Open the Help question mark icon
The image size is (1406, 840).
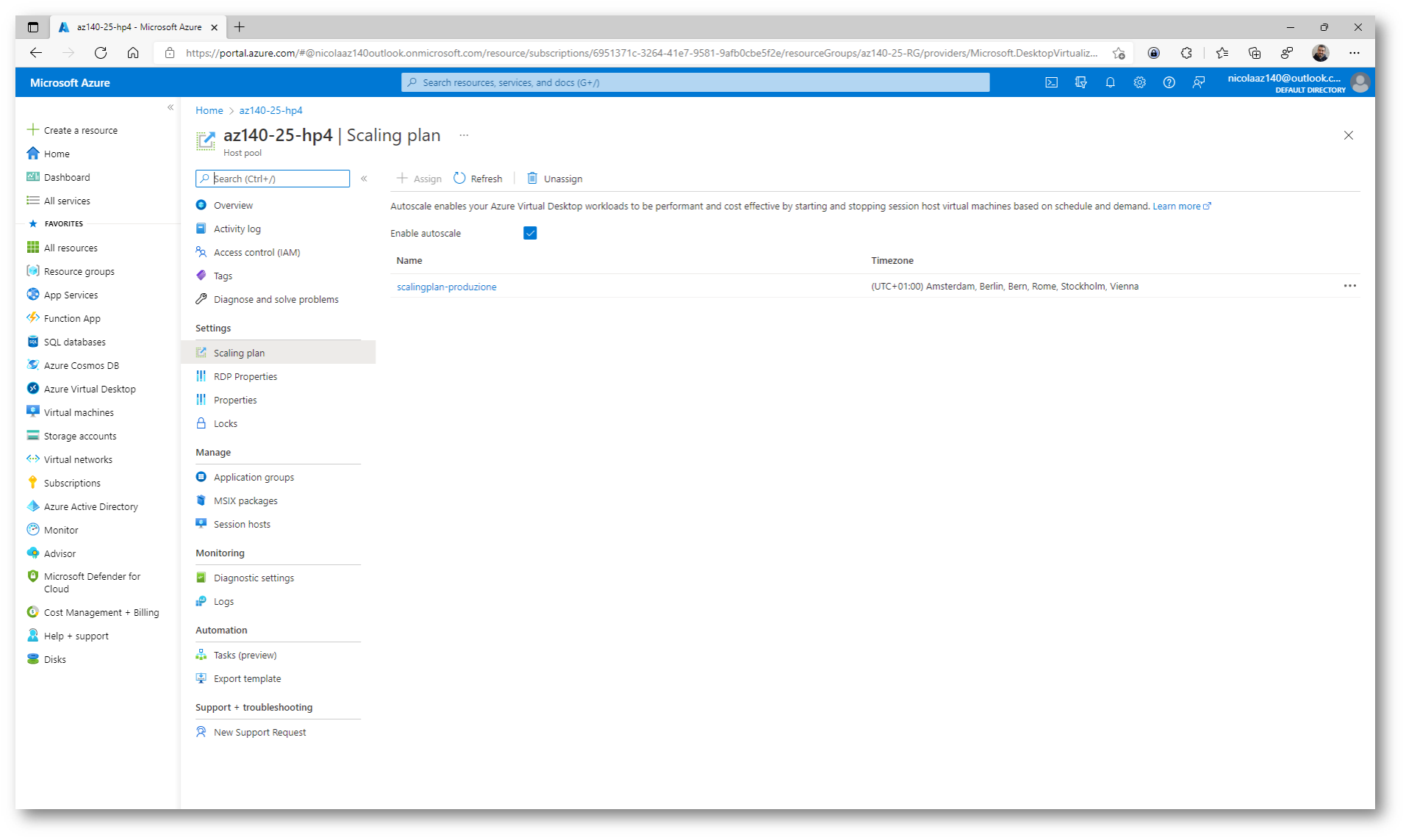click(x=1169, y=82)
